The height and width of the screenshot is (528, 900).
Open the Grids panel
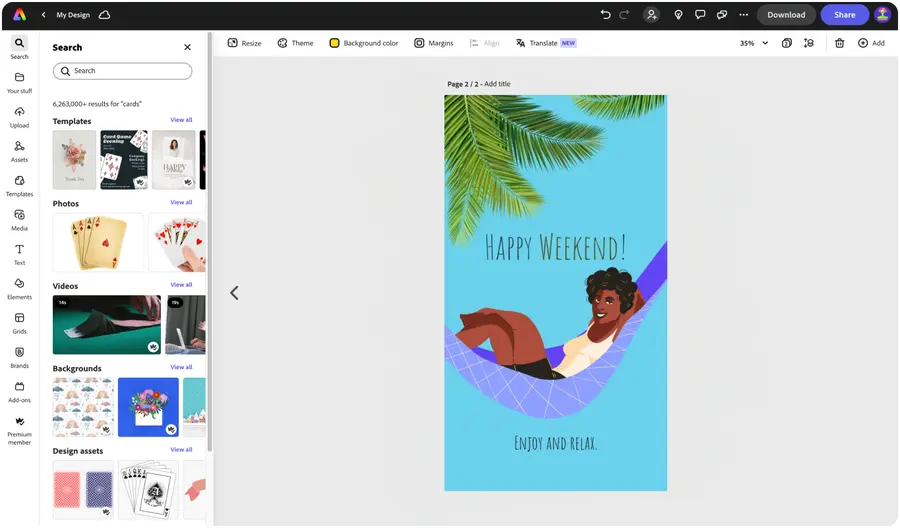coord(19,322)
